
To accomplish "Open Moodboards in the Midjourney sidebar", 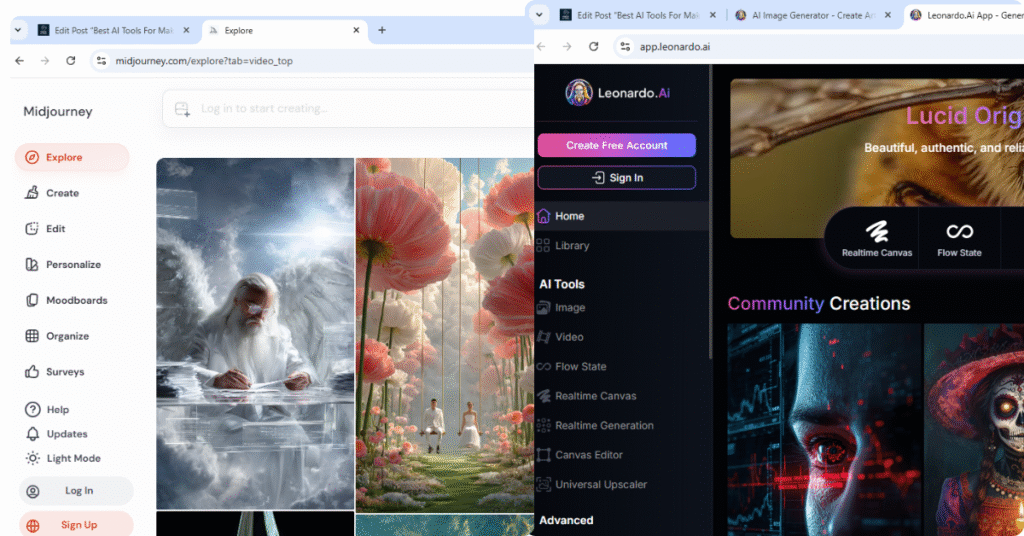I will (x=75, y=300).
